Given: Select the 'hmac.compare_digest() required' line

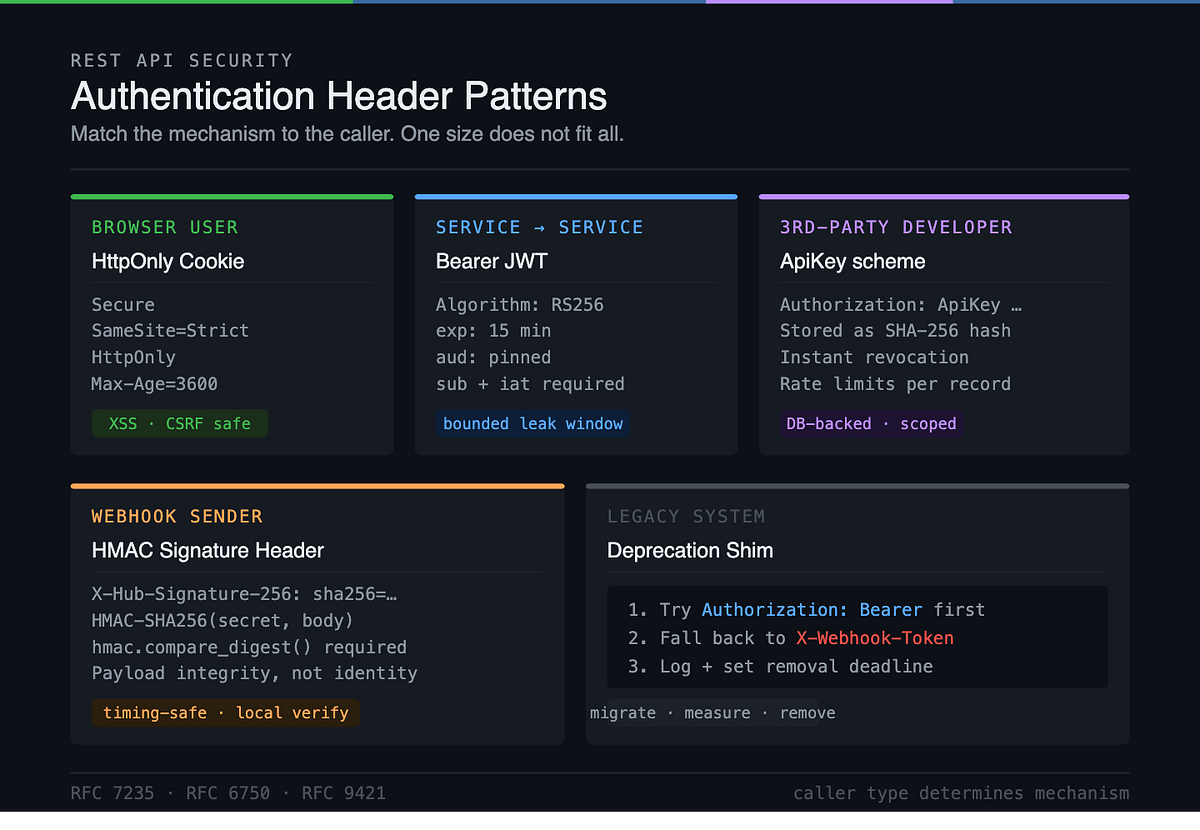Looking at the screenshot, I should 249,647.
